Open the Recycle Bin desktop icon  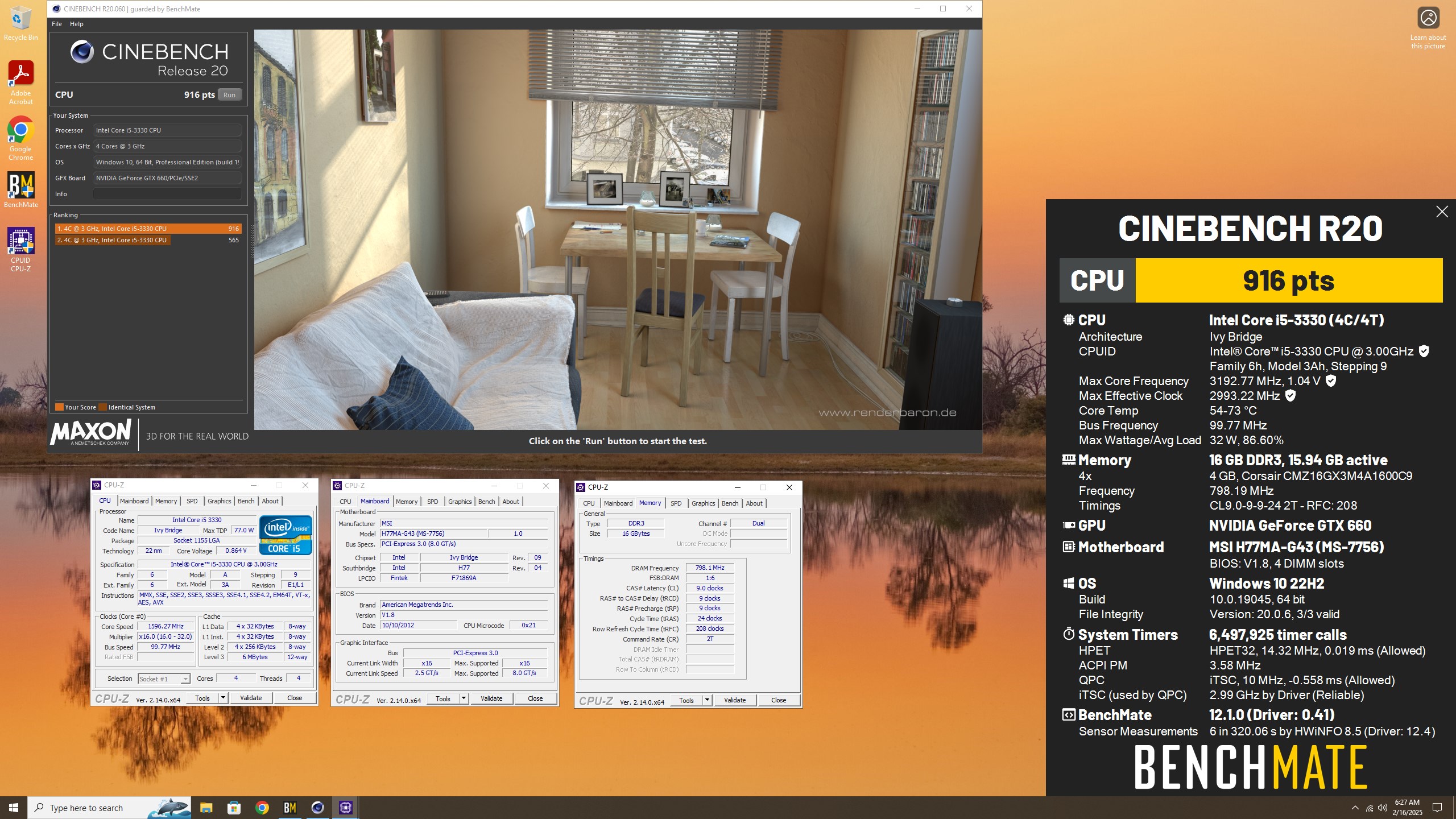point(20,23)
